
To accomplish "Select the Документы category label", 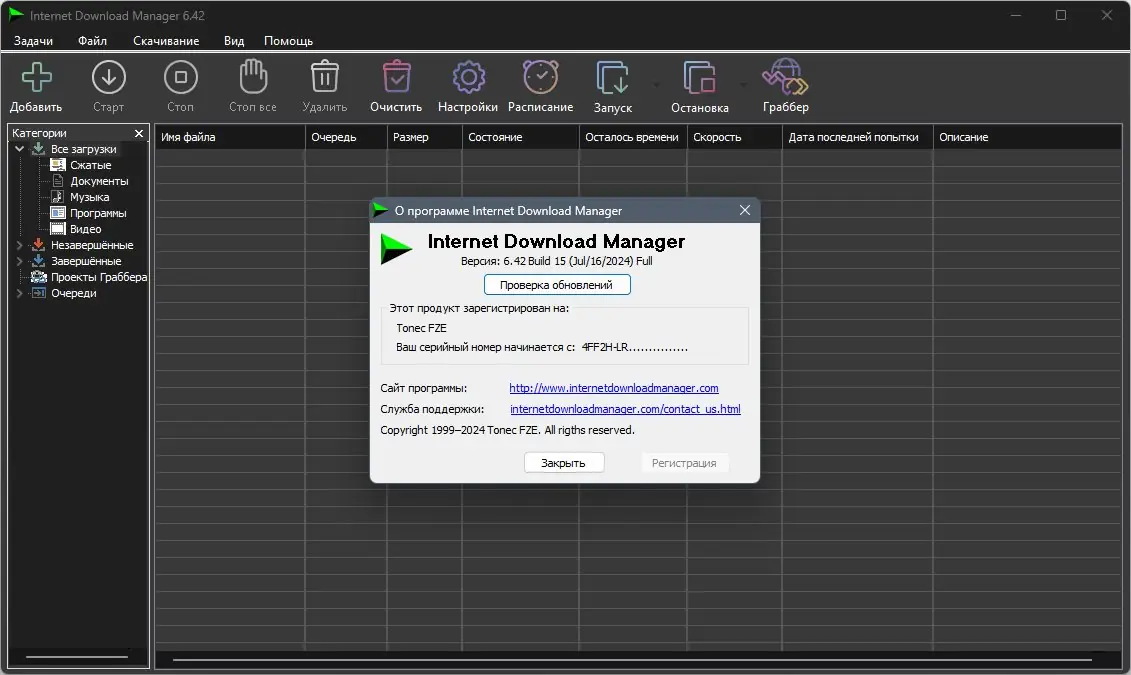I will [x=99, y=181].
